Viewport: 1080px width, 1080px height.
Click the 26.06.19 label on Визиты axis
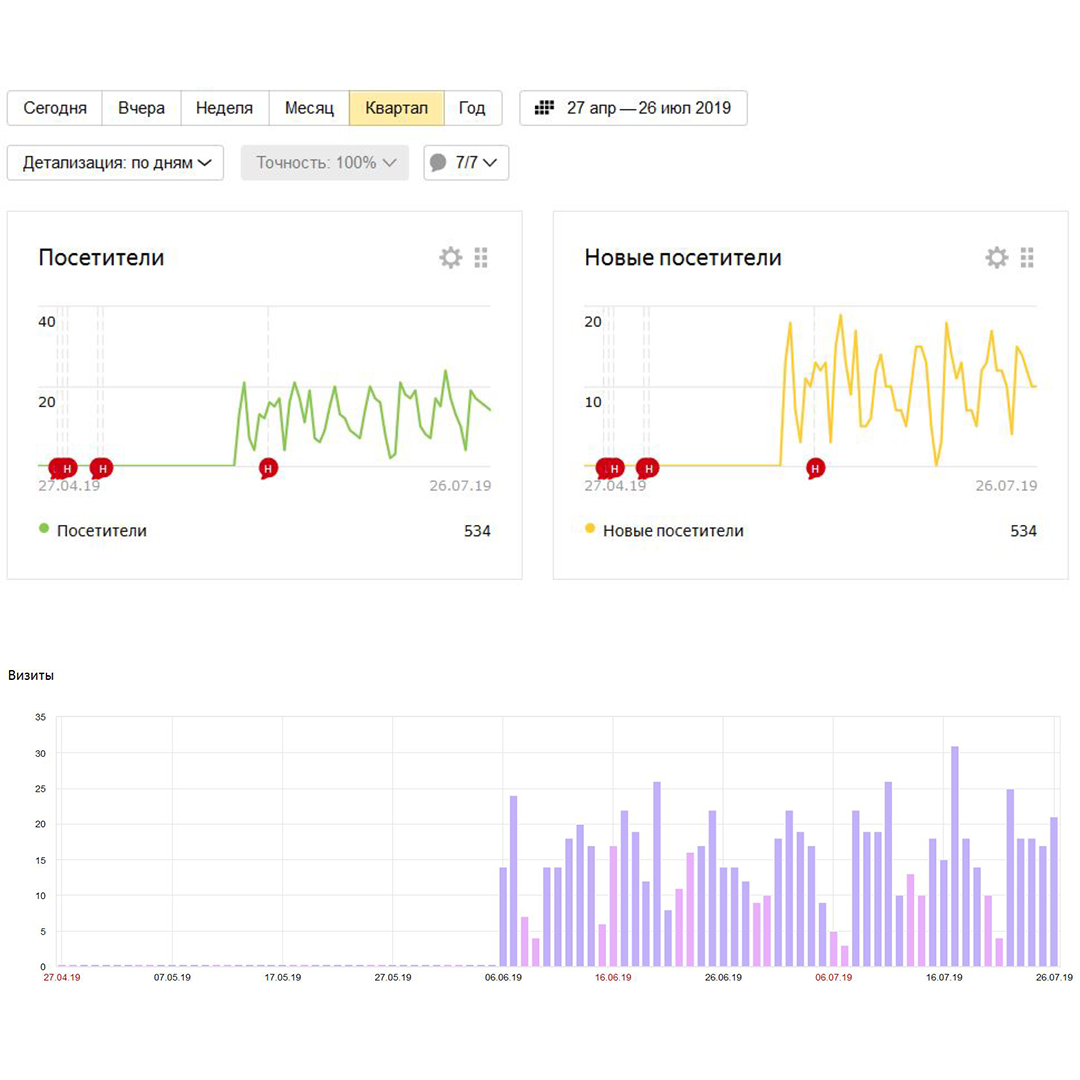coord(723,977)
